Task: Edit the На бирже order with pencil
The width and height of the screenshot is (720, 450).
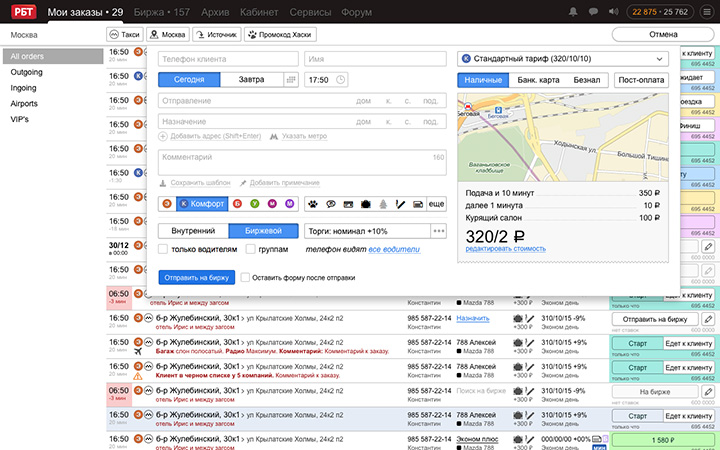Action: pyautogui.click(x=709, y=392)
